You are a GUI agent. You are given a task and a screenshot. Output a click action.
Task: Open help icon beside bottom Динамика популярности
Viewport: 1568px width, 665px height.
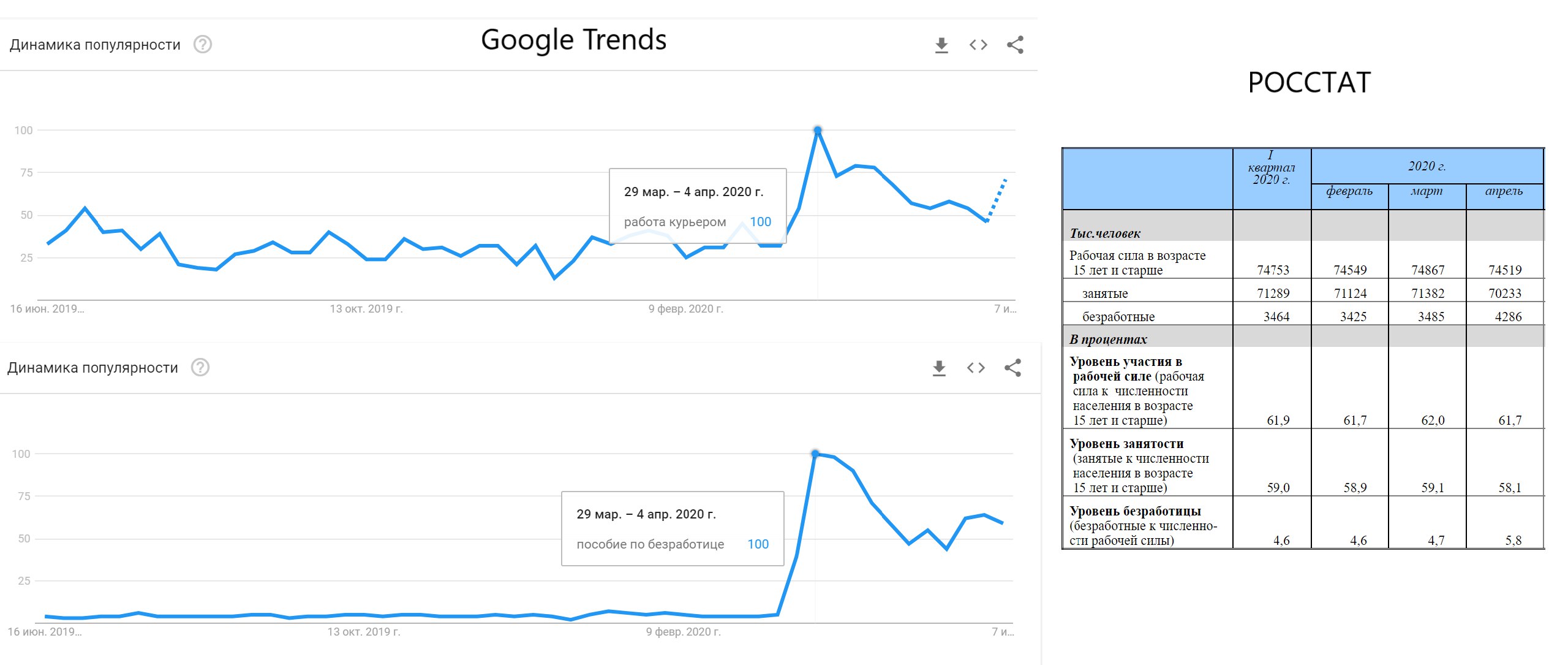click(x=200, y=368)
